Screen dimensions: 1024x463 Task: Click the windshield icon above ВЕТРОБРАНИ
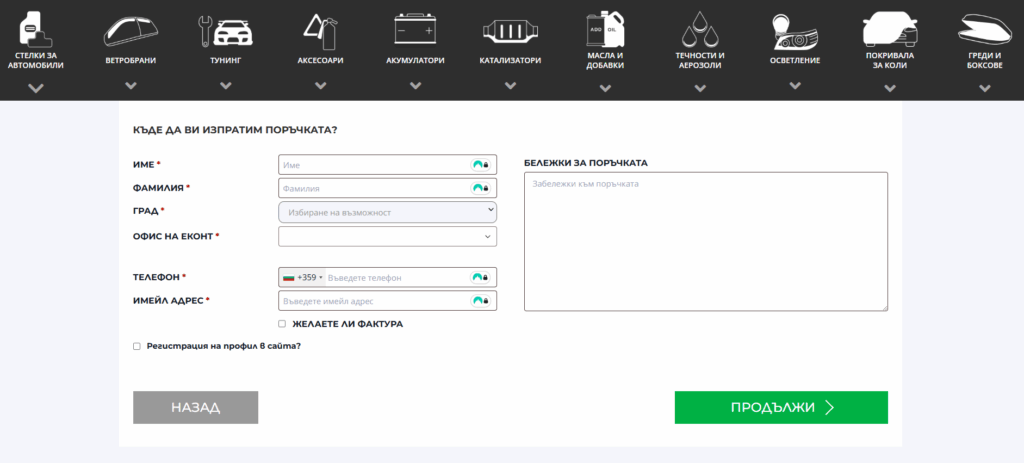click(x=130, y=30)
